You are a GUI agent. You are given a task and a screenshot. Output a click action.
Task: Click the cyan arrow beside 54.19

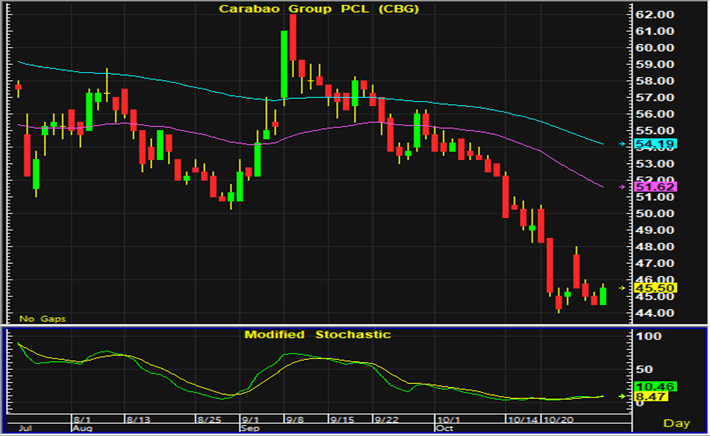coord(622,145)
